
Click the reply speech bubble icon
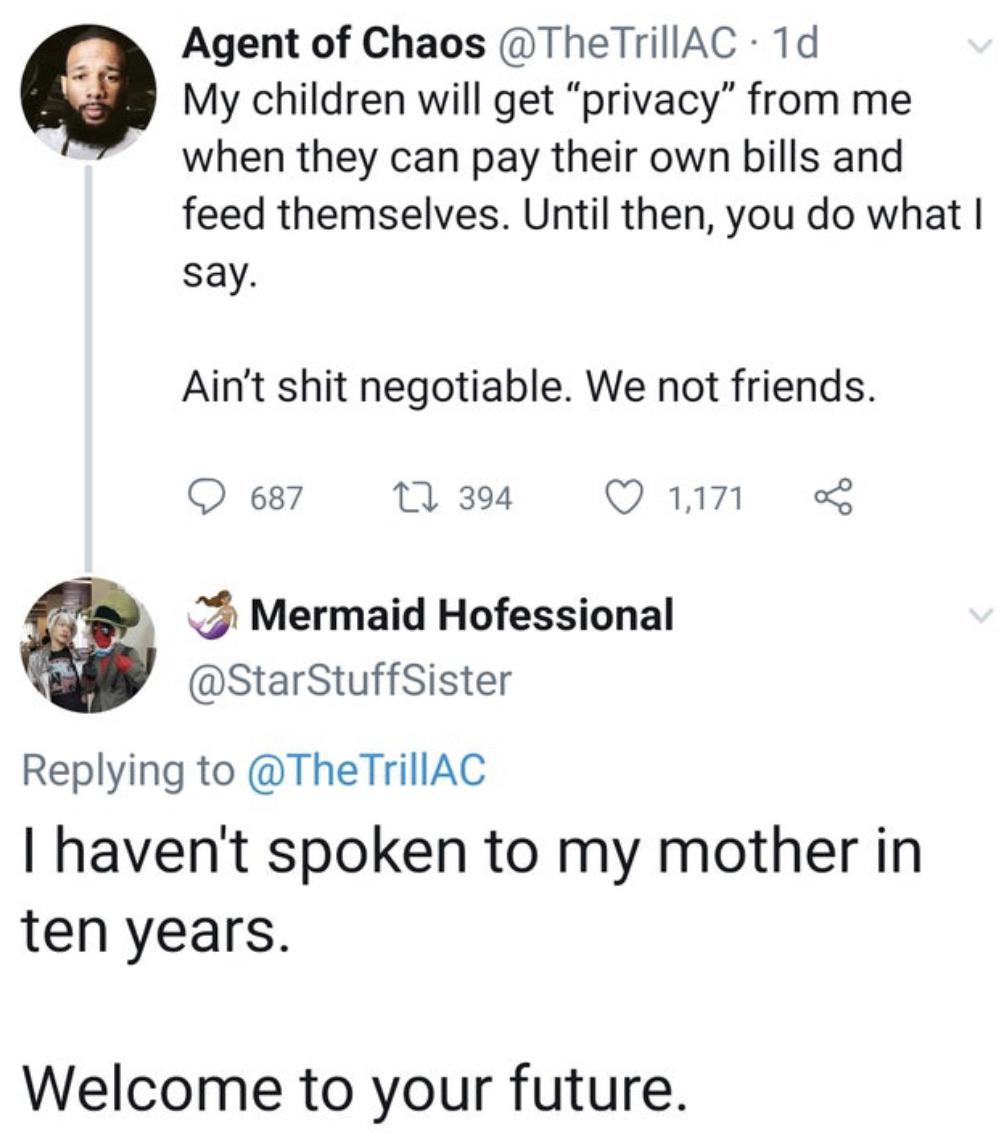[204, 496]
